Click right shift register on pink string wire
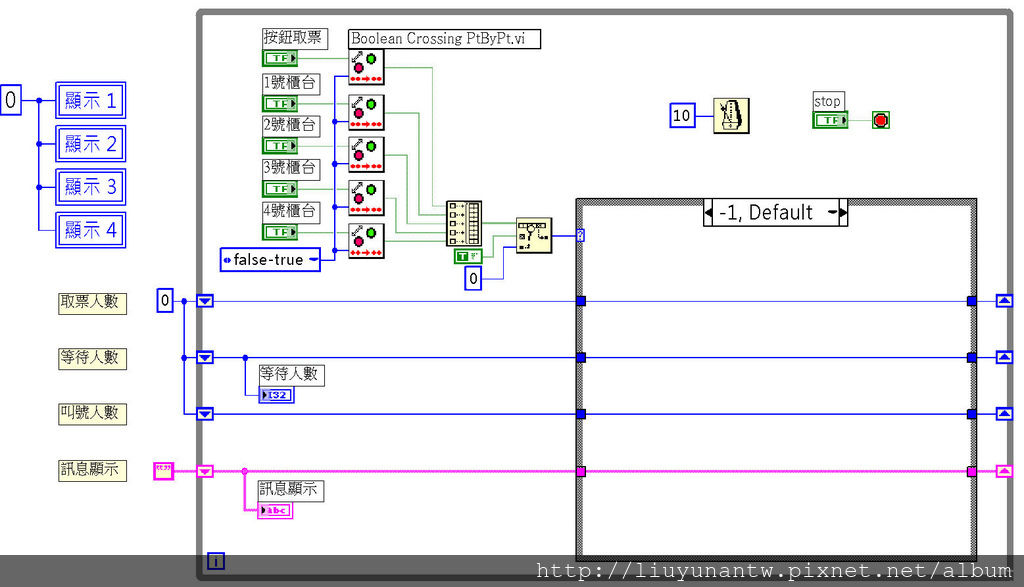The width and height of the screenshot is (1024, 587). tap(1004, 471)
